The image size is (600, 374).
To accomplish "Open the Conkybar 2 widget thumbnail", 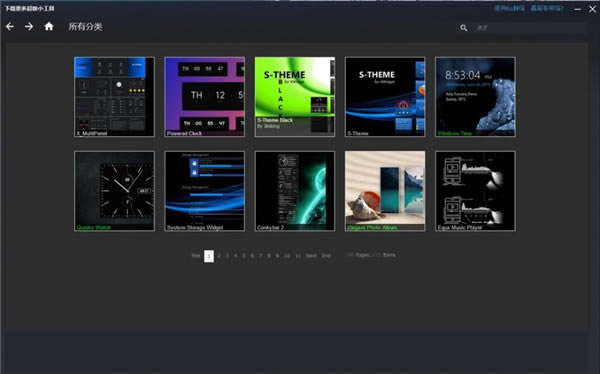I will coord(295,191).
